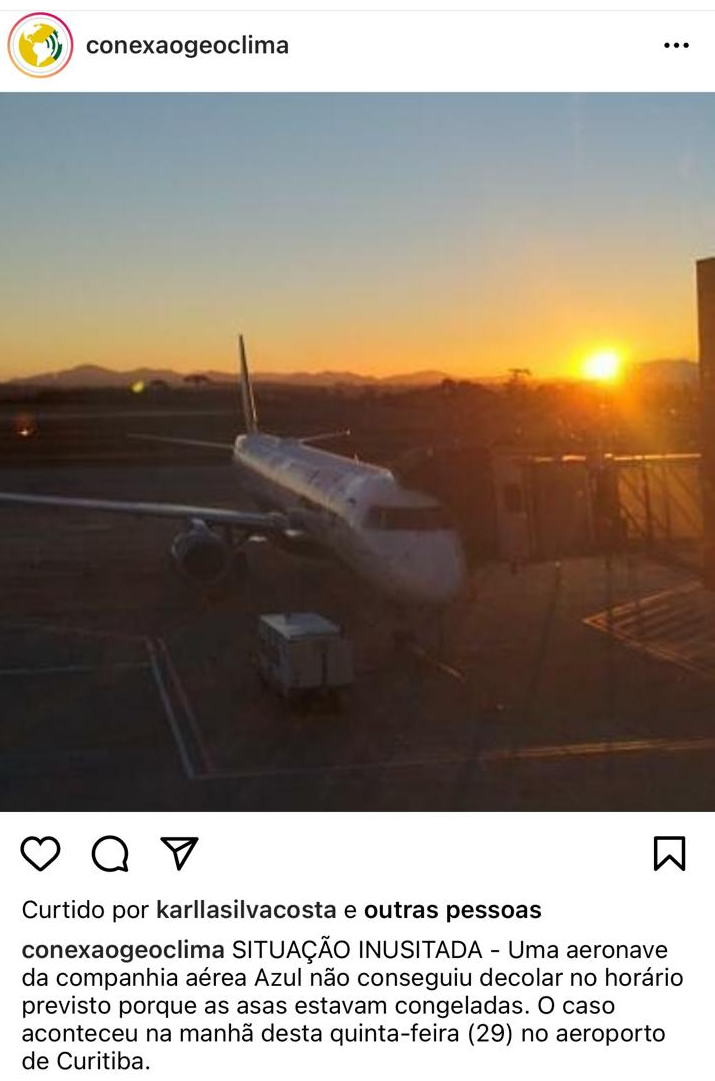Tap the baggage cart in the photo

pos(305,653)
